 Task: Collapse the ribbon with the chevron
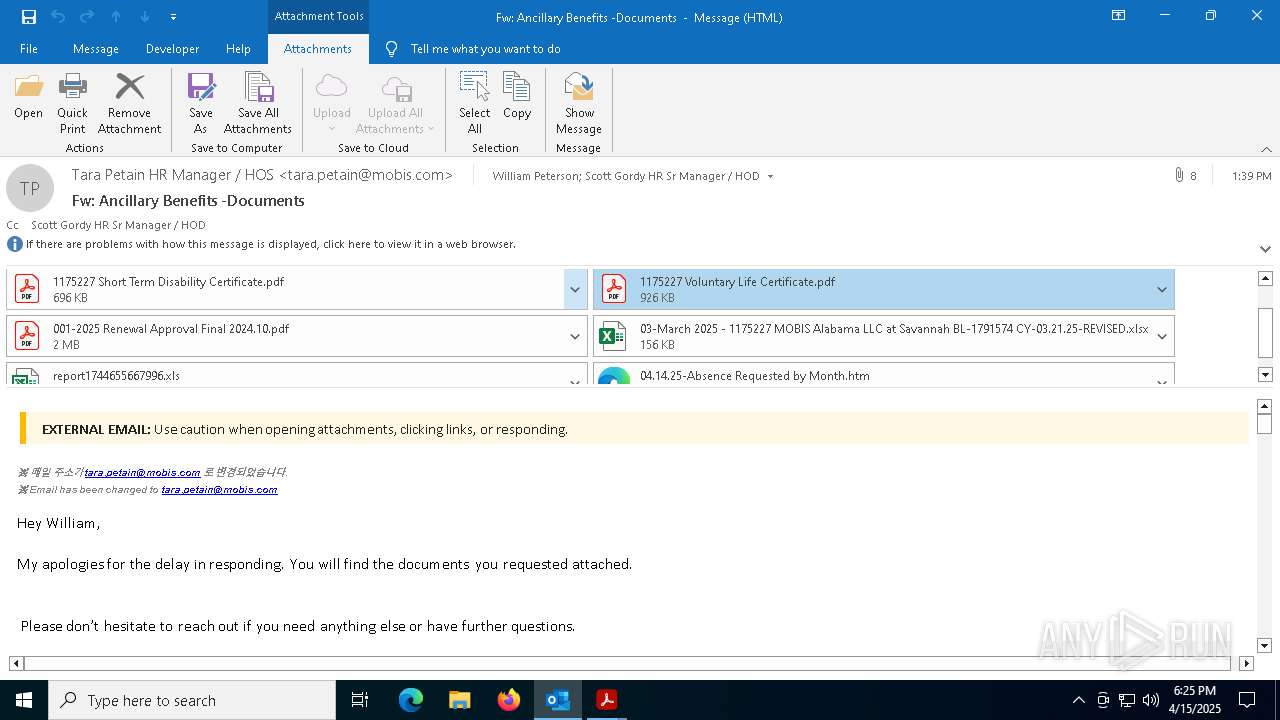coord(1266,149)
